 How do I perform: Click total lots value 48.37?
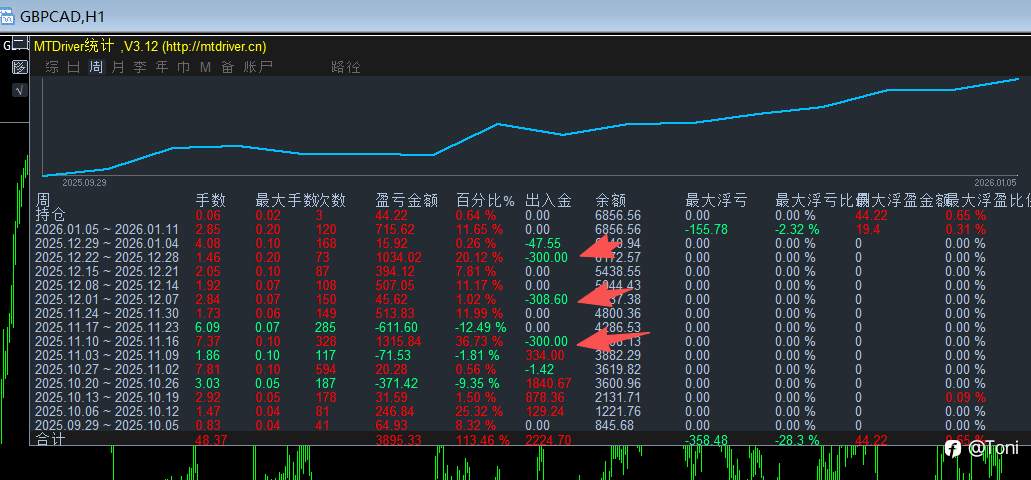pyautogui.click(x=211, y=440)
